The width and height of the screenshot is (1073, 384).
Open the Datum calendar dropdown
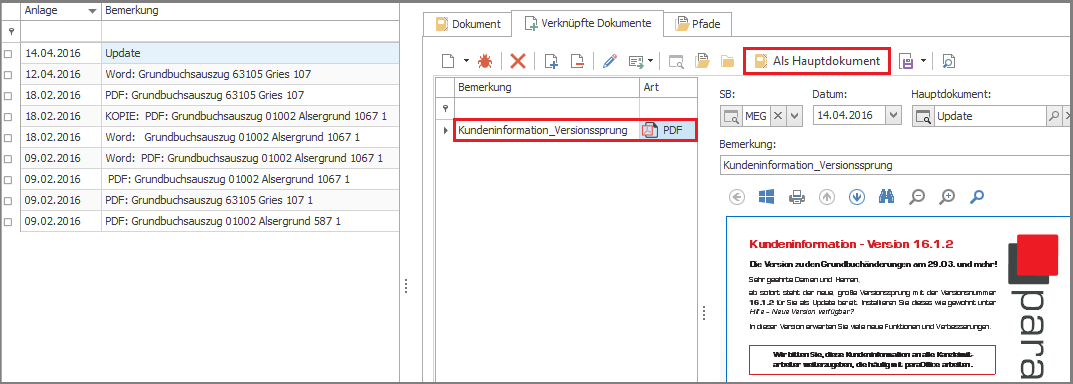click(894, 116)
